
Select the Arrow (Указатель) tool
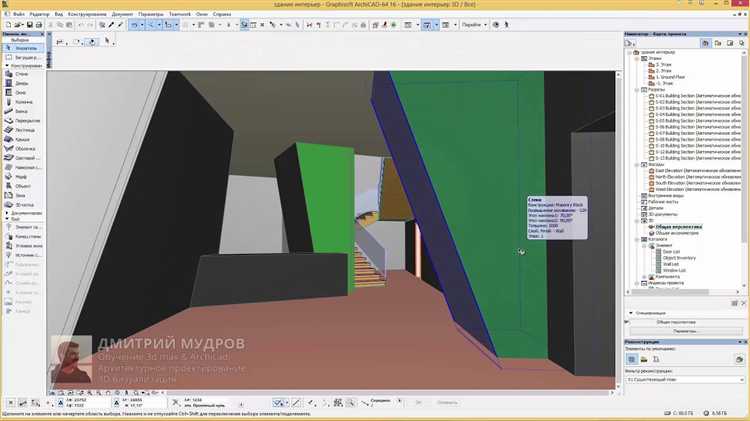pos(22,48)
